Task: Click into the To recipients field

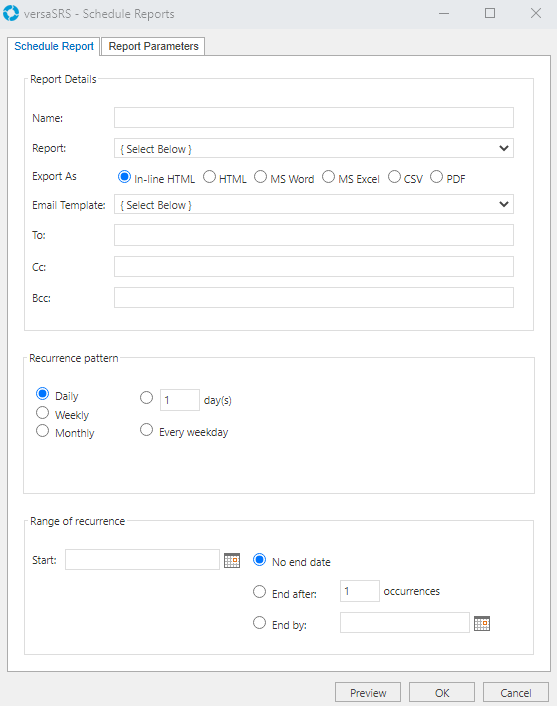Action: pos(313,235)
